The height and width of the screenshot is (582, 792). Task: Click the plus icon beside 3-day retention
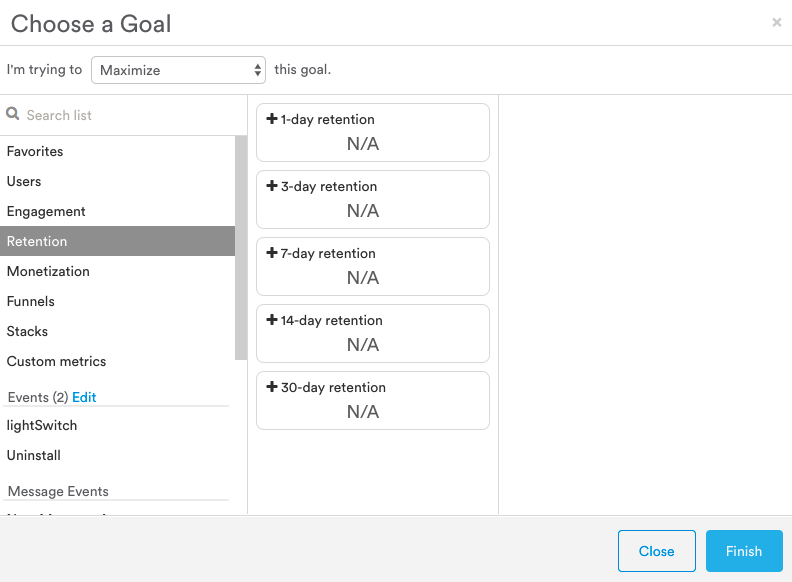[x=272, y=186]
